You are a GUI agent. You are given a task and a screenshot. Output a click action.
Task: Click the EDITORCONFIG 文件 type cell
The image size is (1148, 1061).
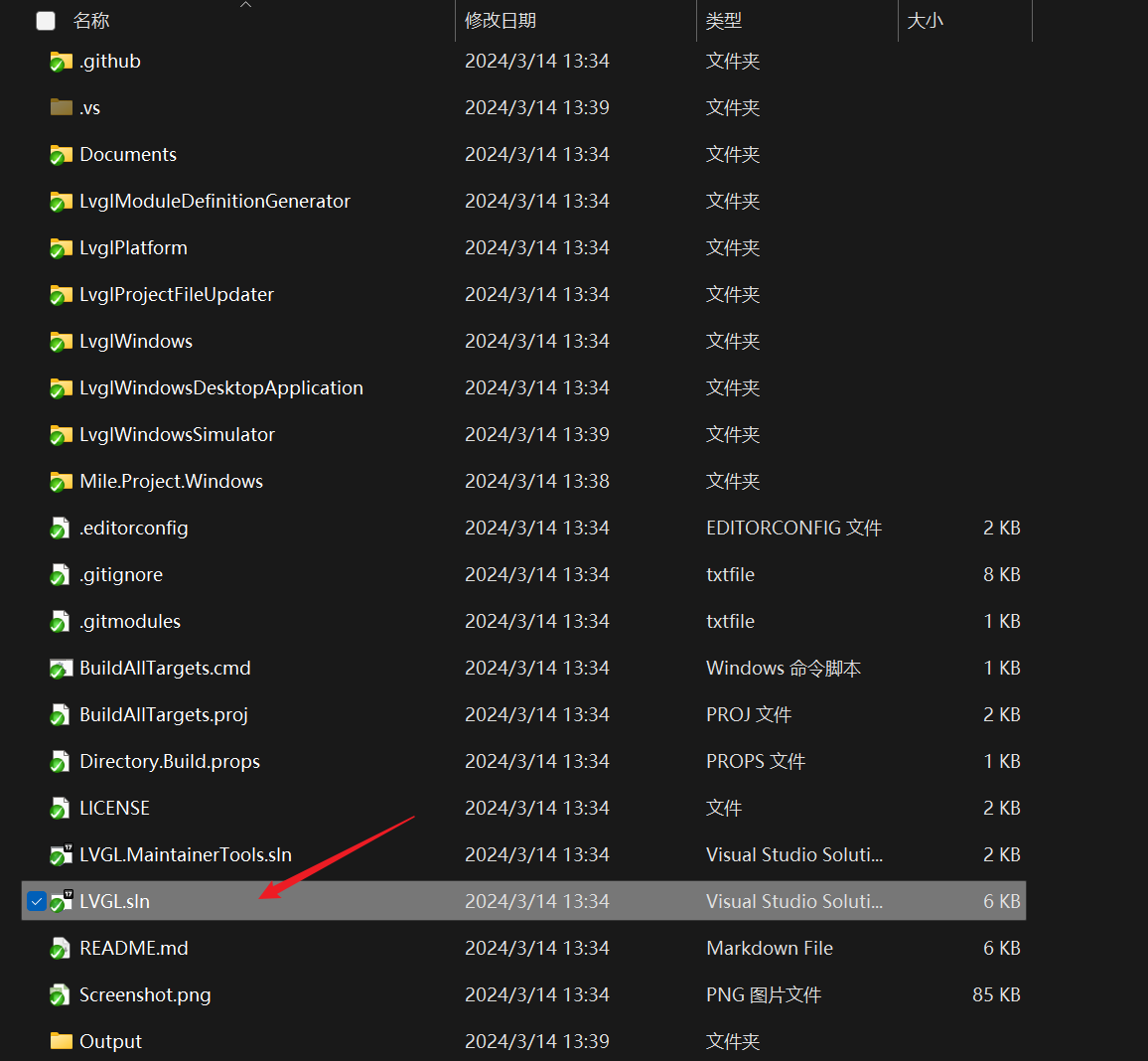[793, 528]
